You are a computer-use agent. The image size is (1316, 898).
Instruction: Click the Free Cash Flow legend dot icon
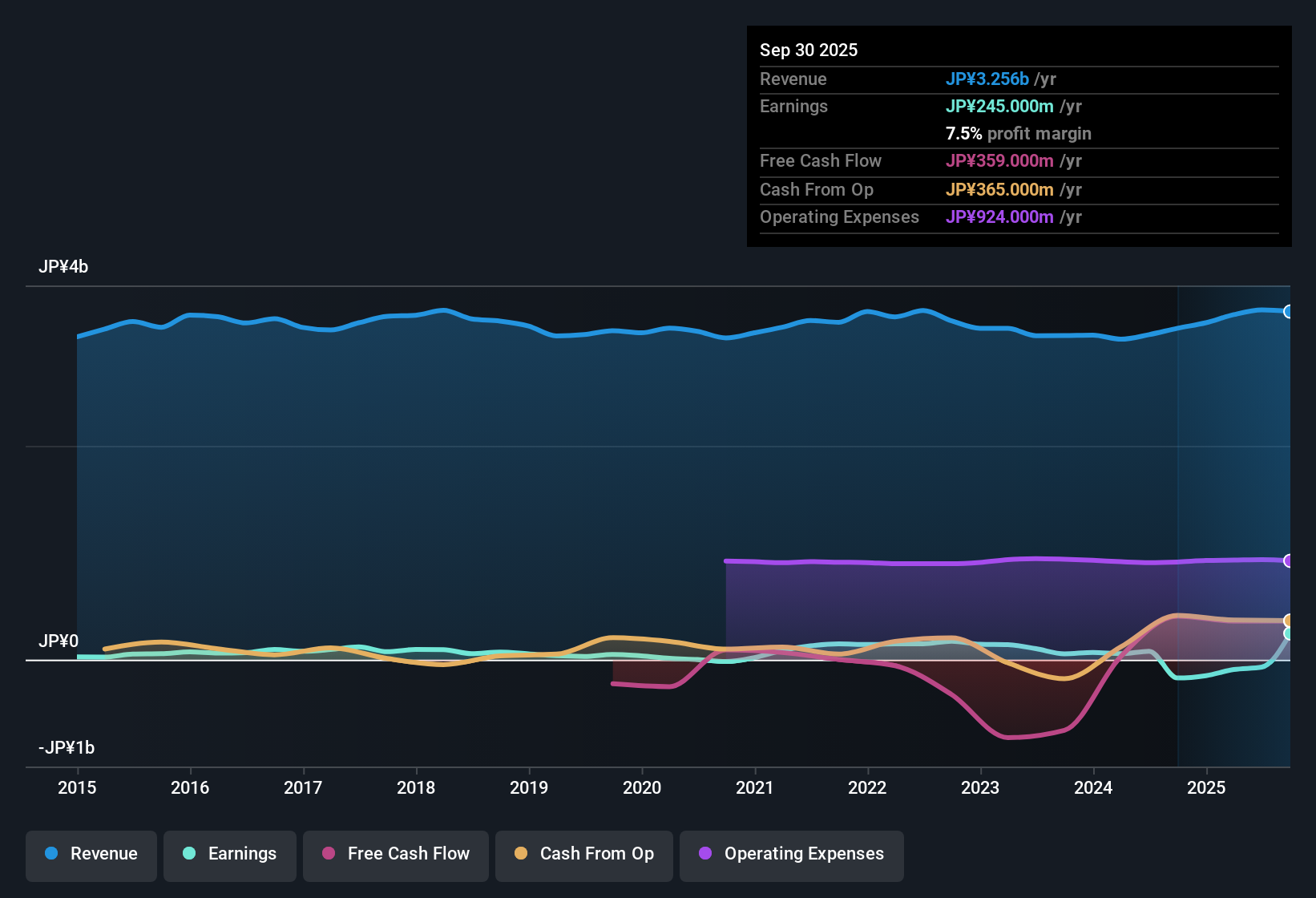tap(329, 854)
